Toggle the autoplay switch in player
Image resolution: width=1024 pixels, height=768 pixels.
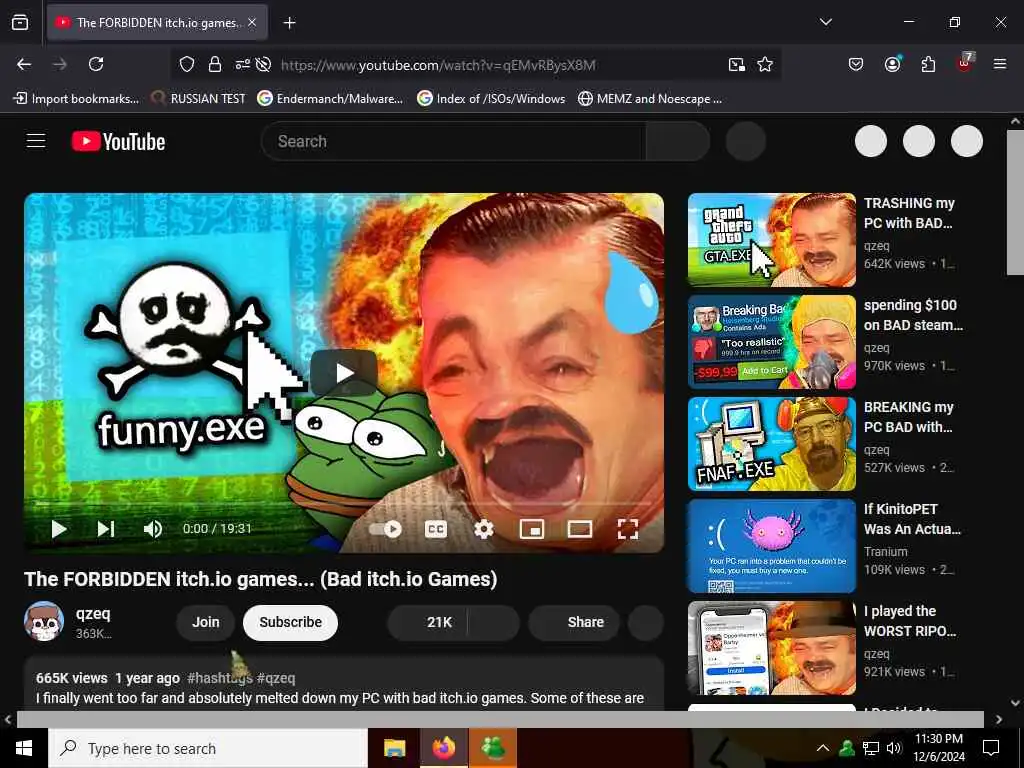[385, 529]
